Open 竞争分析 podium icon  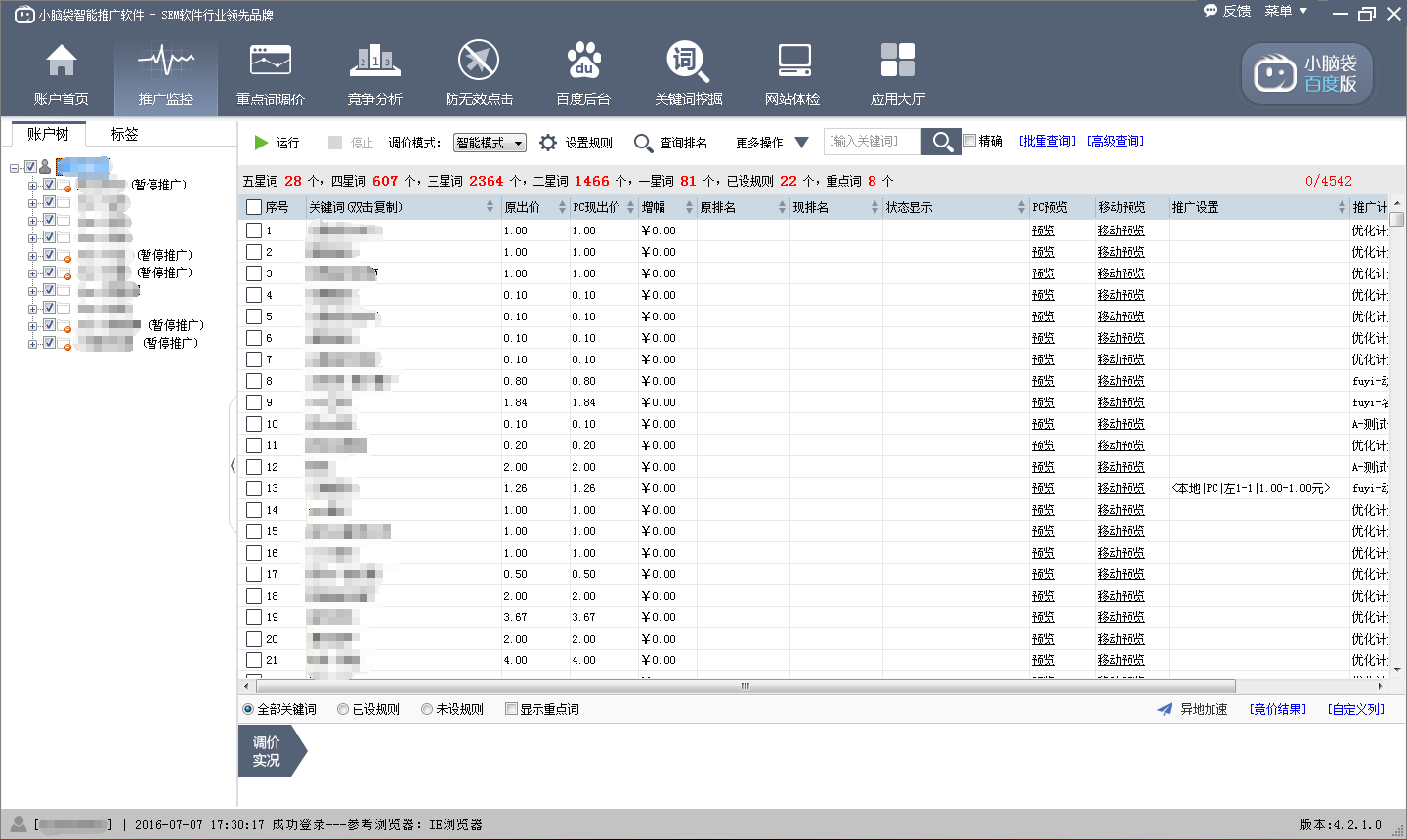[375, 62]
